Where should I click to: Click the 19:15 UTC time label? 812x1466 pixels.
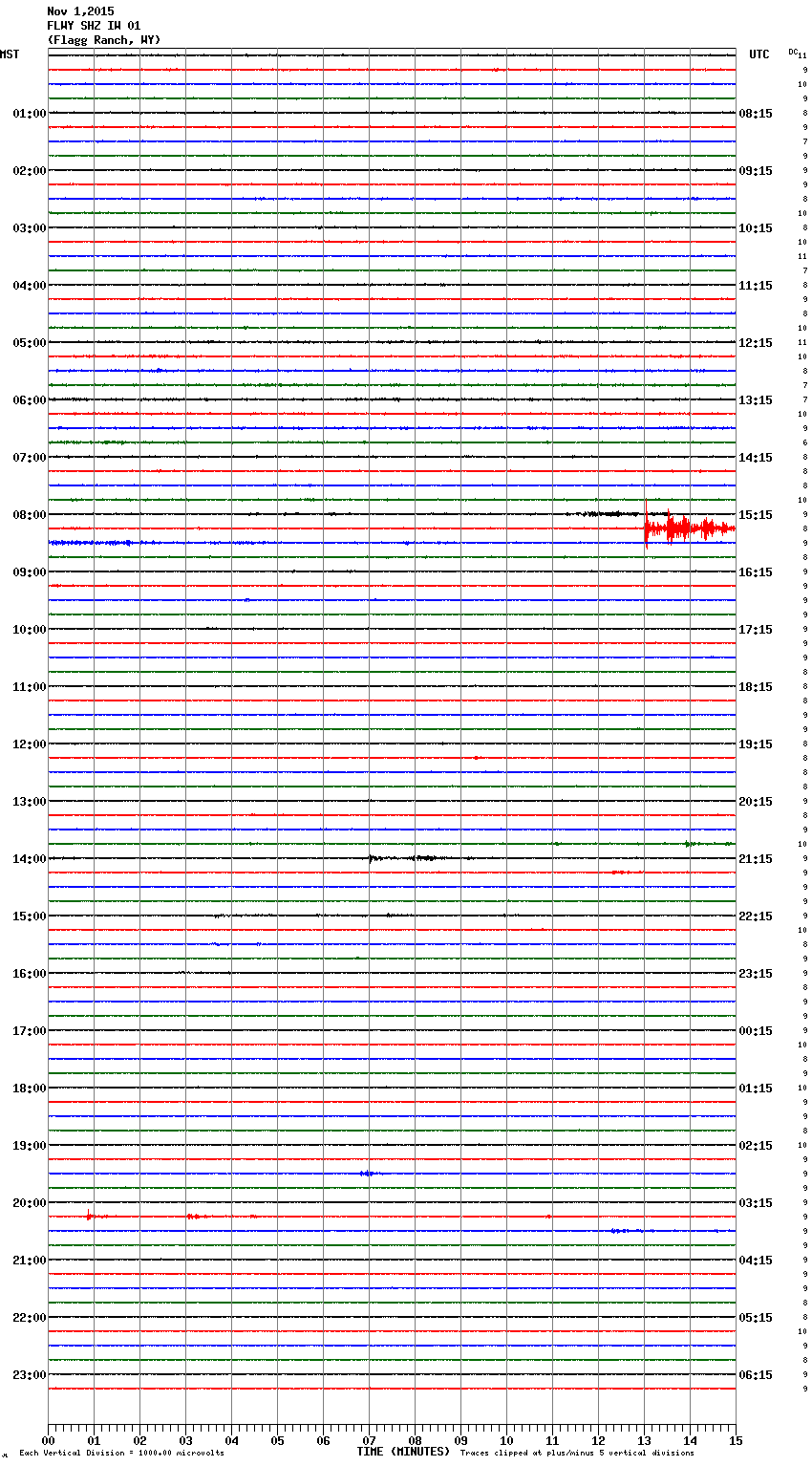pos(756,744)
